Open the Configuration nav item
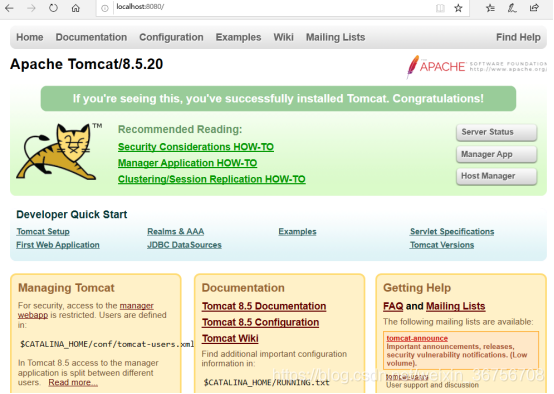554x394 pixels. click(x=171, y=37)
